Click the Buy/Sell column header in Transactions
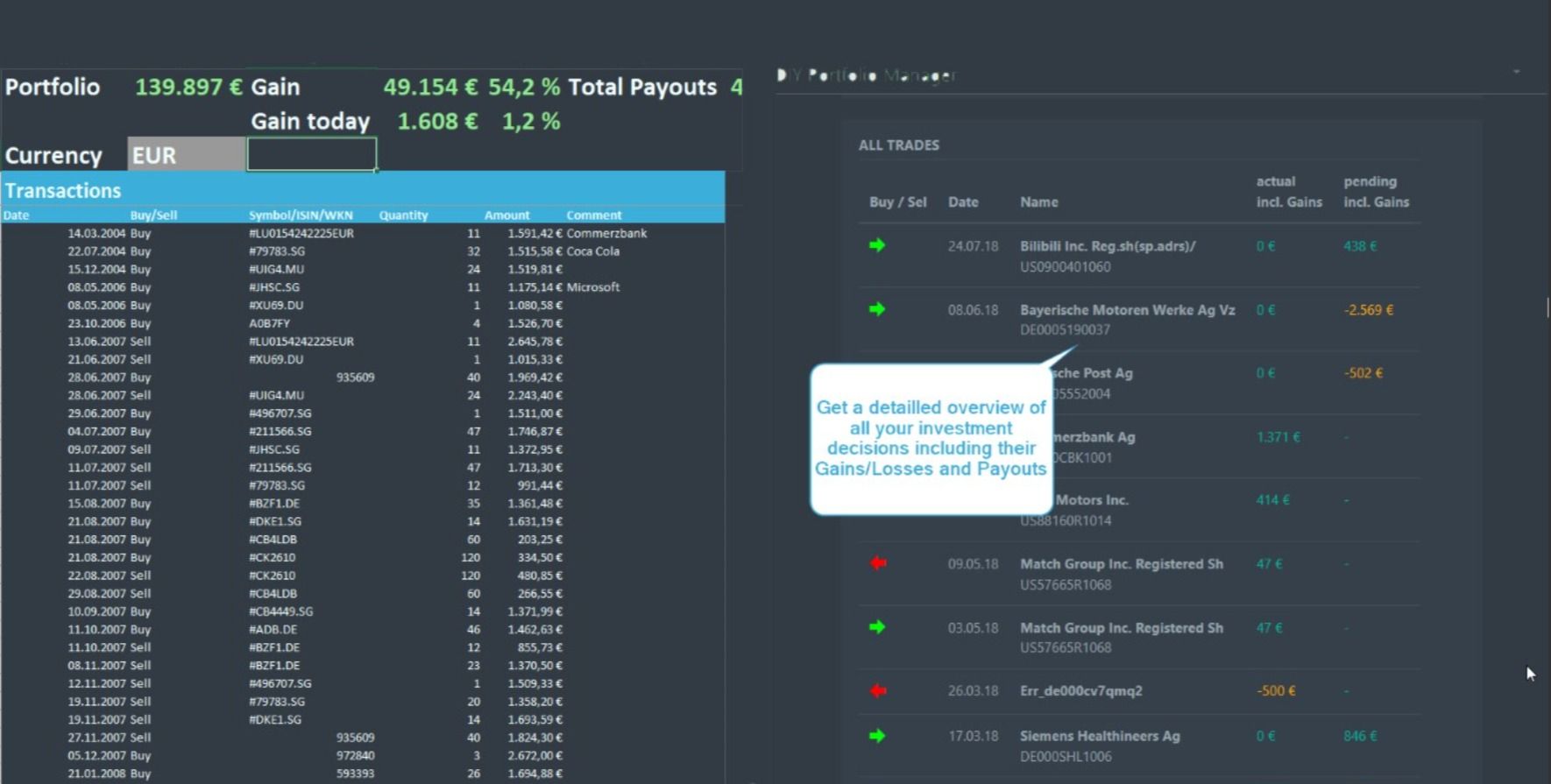The image size is (1551, 784). [x=153, y=215]
